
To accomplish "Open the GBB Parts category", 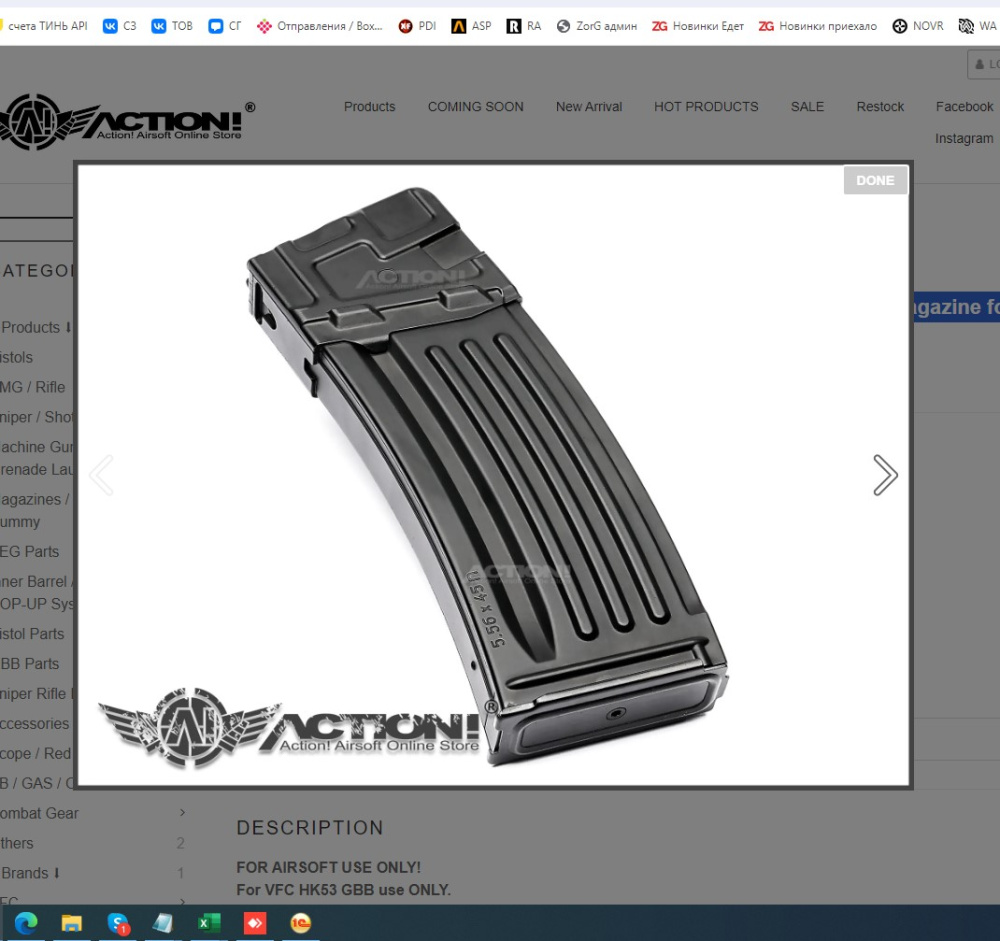I will point(29,663).
